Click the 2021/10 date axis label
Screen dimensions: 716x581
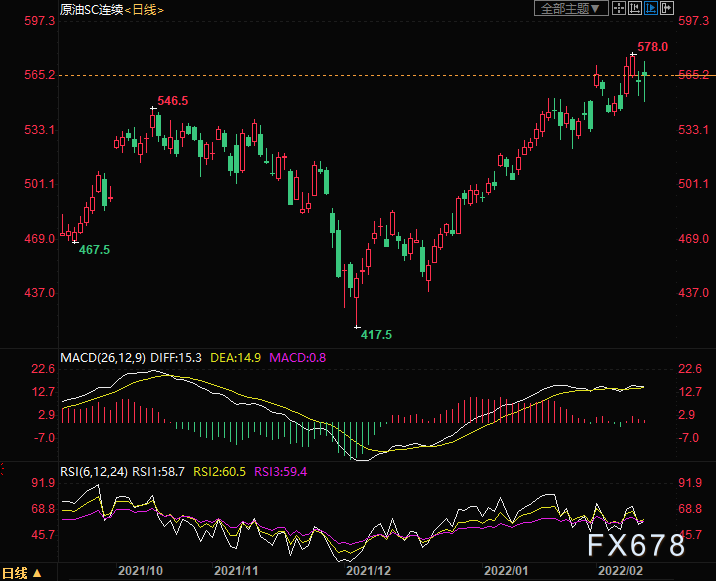[x=140, y=570]
